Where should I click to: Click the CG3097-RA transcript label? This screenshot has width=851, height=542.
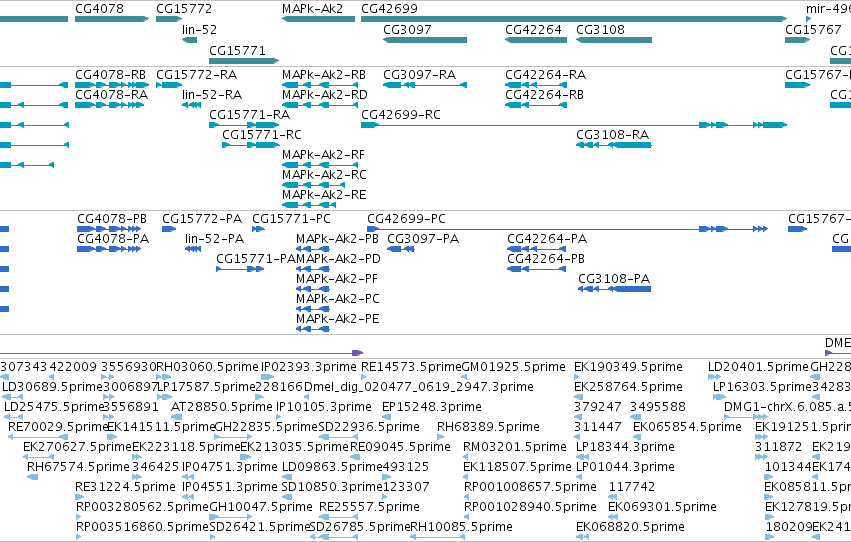pyautogui.click(x=420, y=74)
